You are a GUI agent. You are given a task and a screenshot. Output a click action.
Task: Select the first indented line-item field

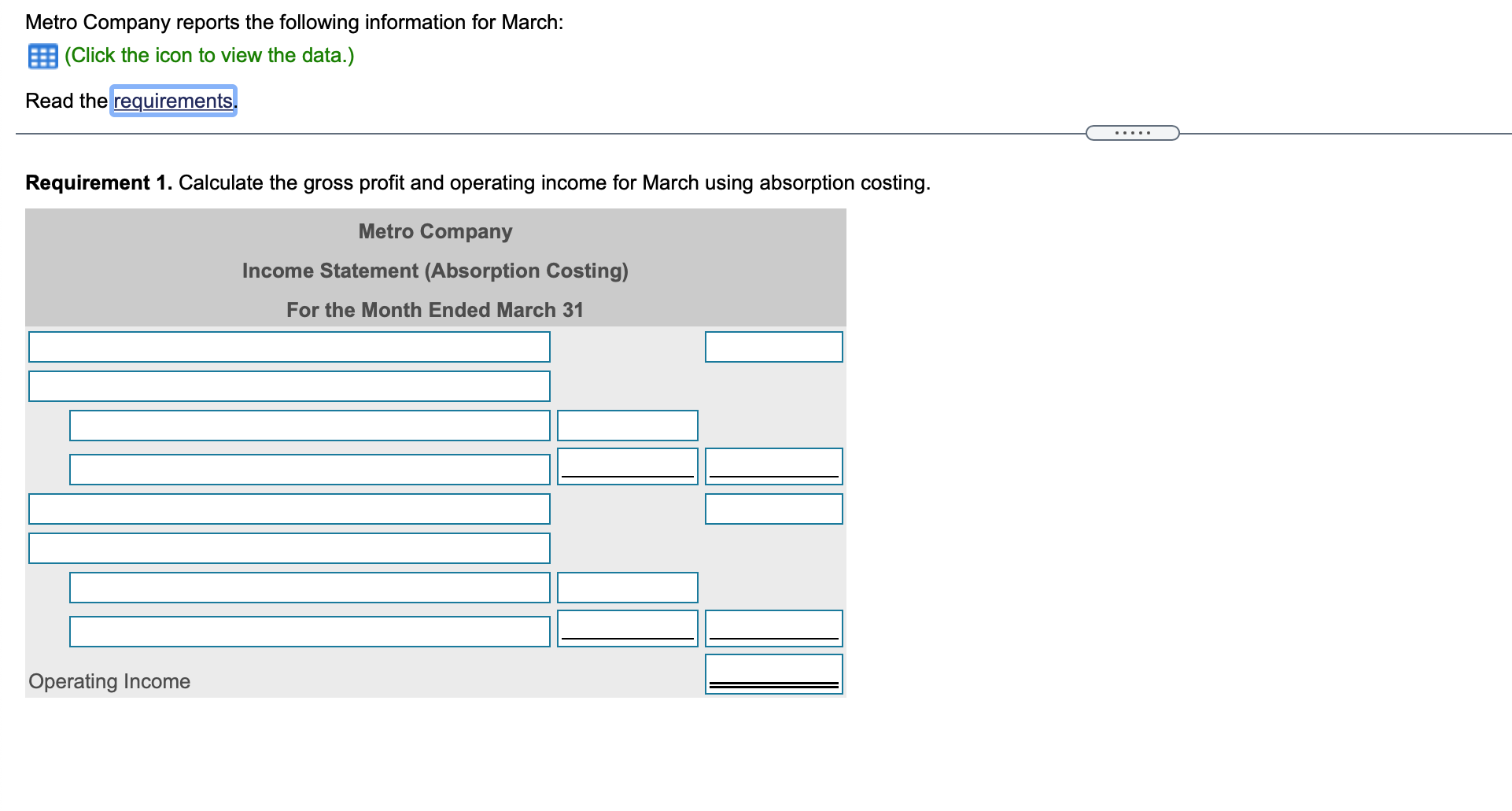point(309,426)
